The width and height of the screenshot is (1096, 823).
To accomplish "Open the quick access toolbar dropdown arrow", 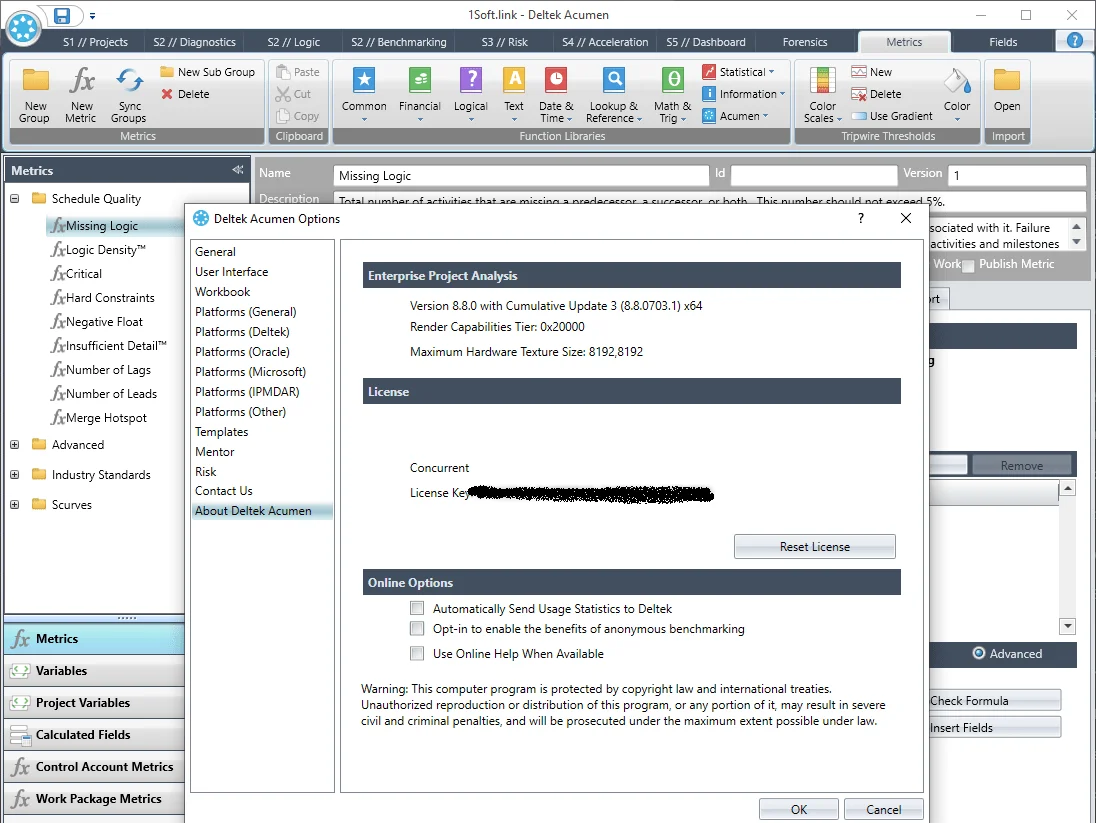I will [x=92, y=15].
